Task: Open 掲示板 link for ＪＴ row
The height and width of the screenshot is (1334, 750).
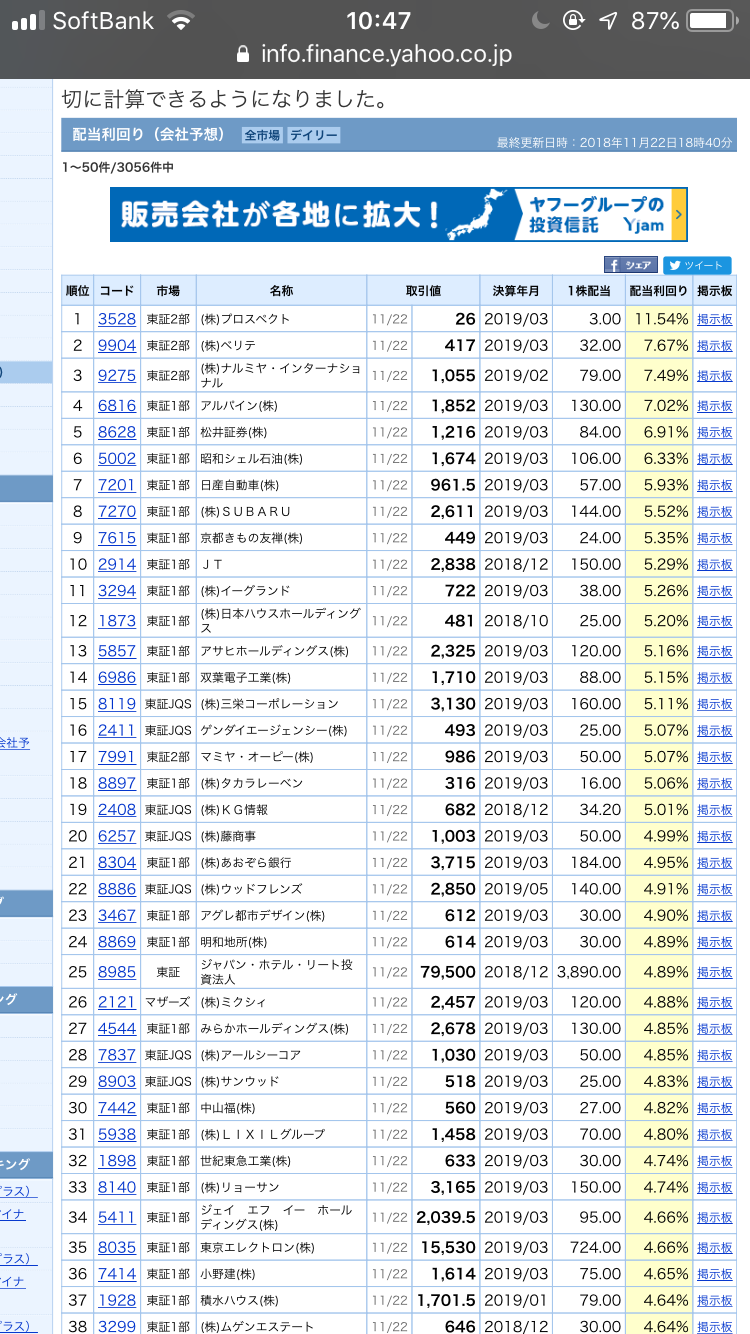Action: [715, 565]
